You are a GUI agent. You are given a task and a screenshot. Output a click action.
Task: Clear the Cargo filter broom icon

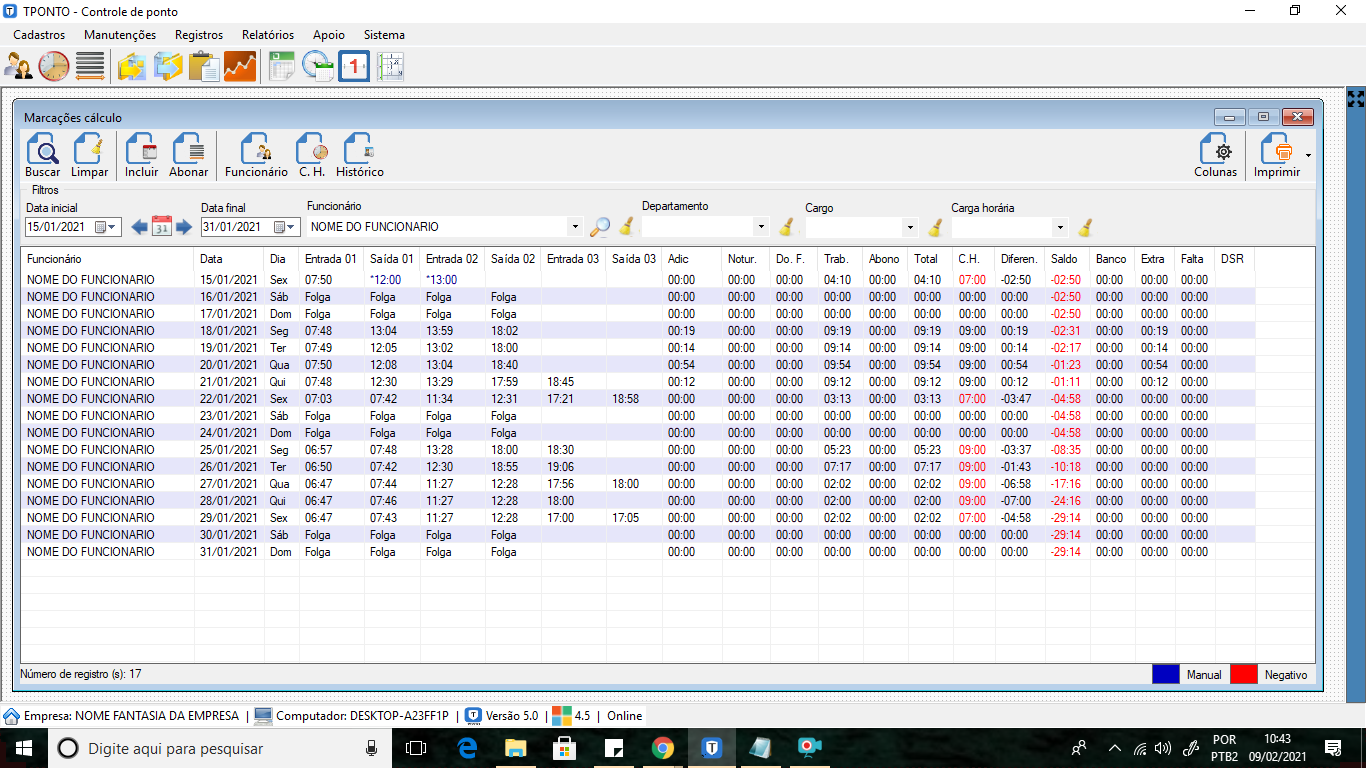pos(936,227)
